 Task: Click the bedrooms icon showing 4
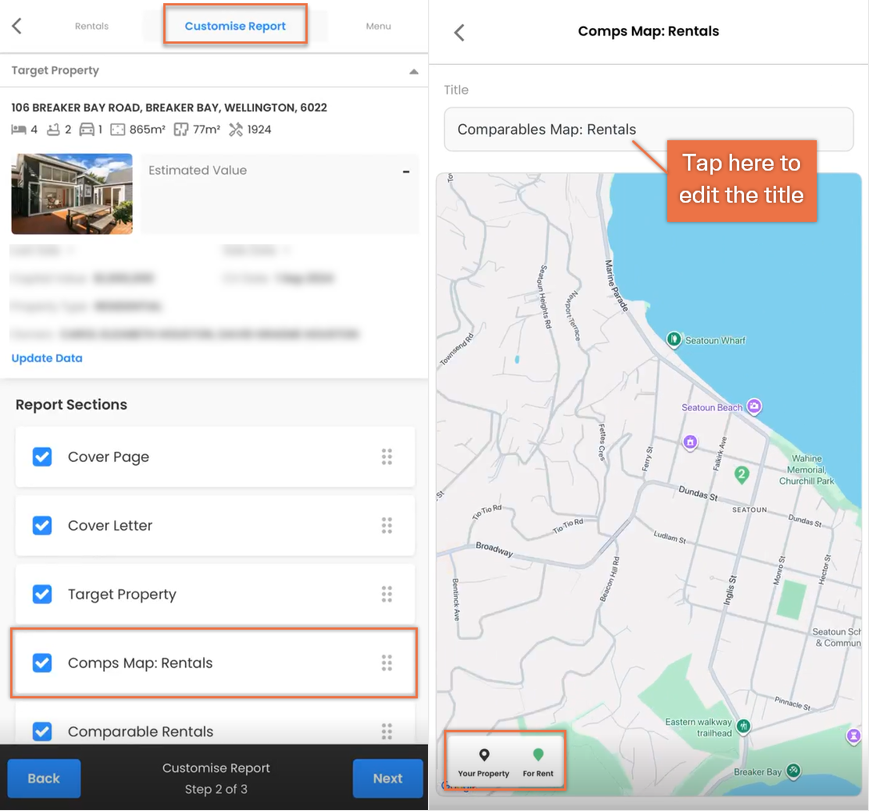(x=18, y=130)
